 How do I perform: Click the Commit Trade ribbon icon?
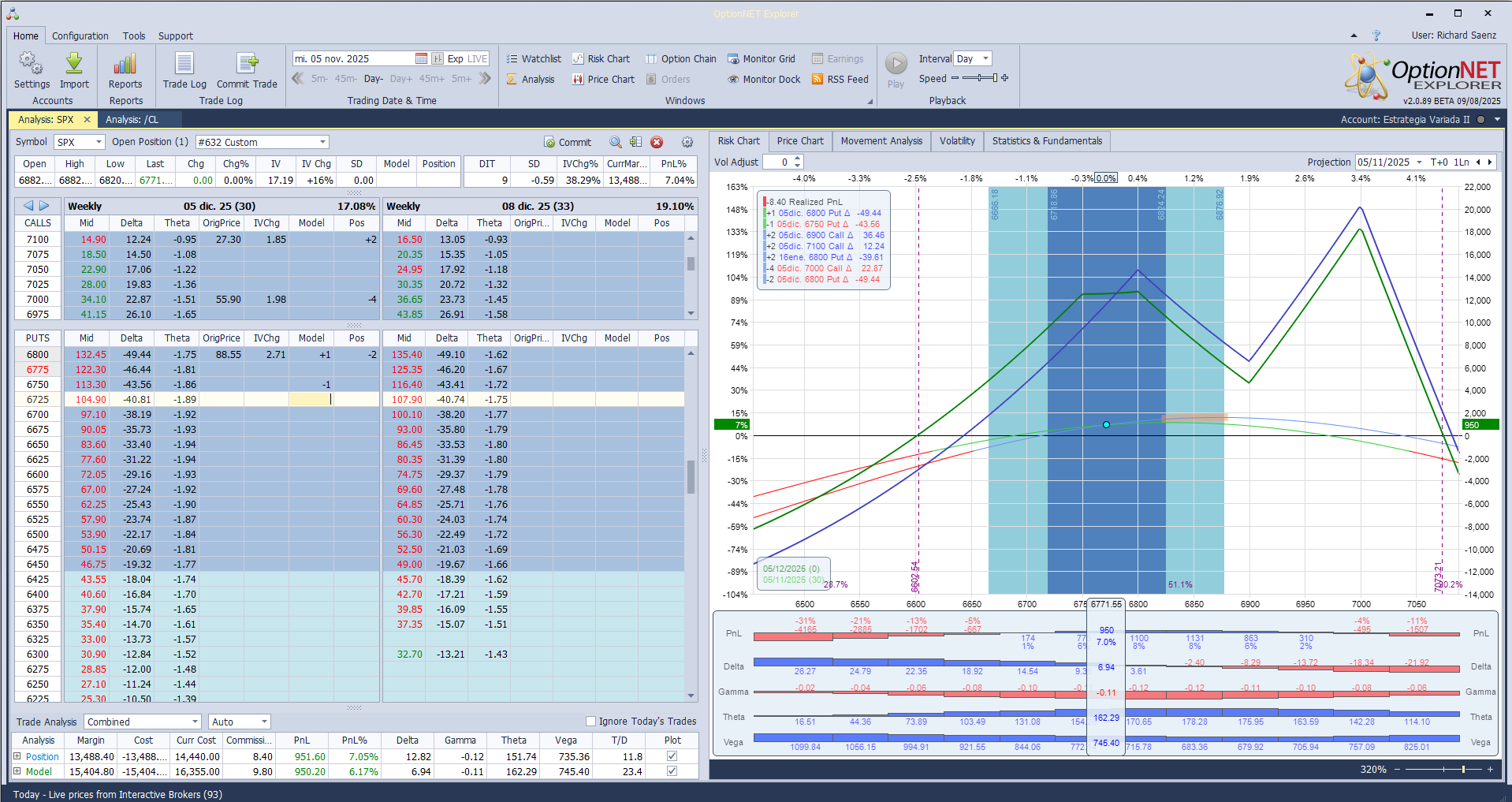click(247, 70)
